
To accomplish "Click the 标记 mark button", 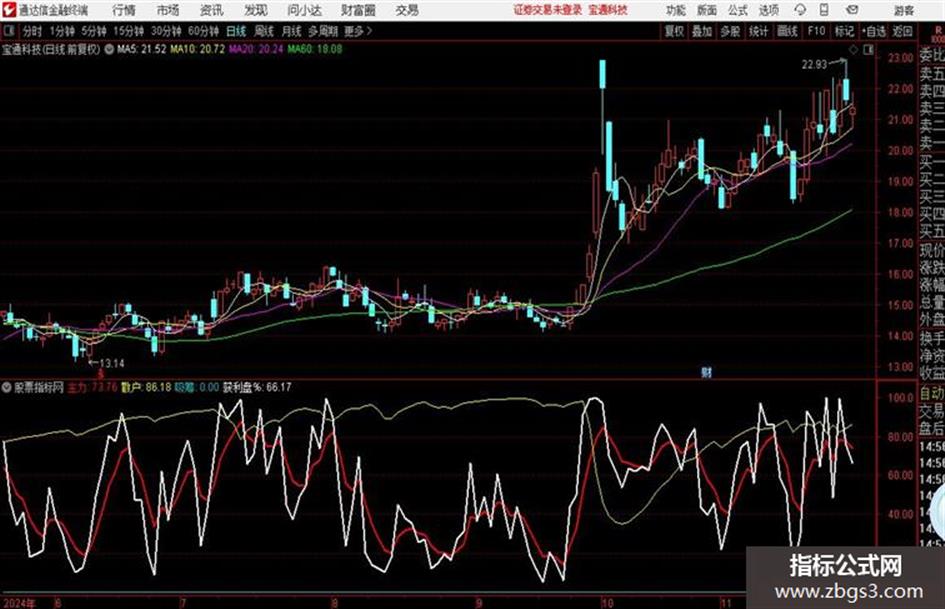I will click(x=844, y=31).
